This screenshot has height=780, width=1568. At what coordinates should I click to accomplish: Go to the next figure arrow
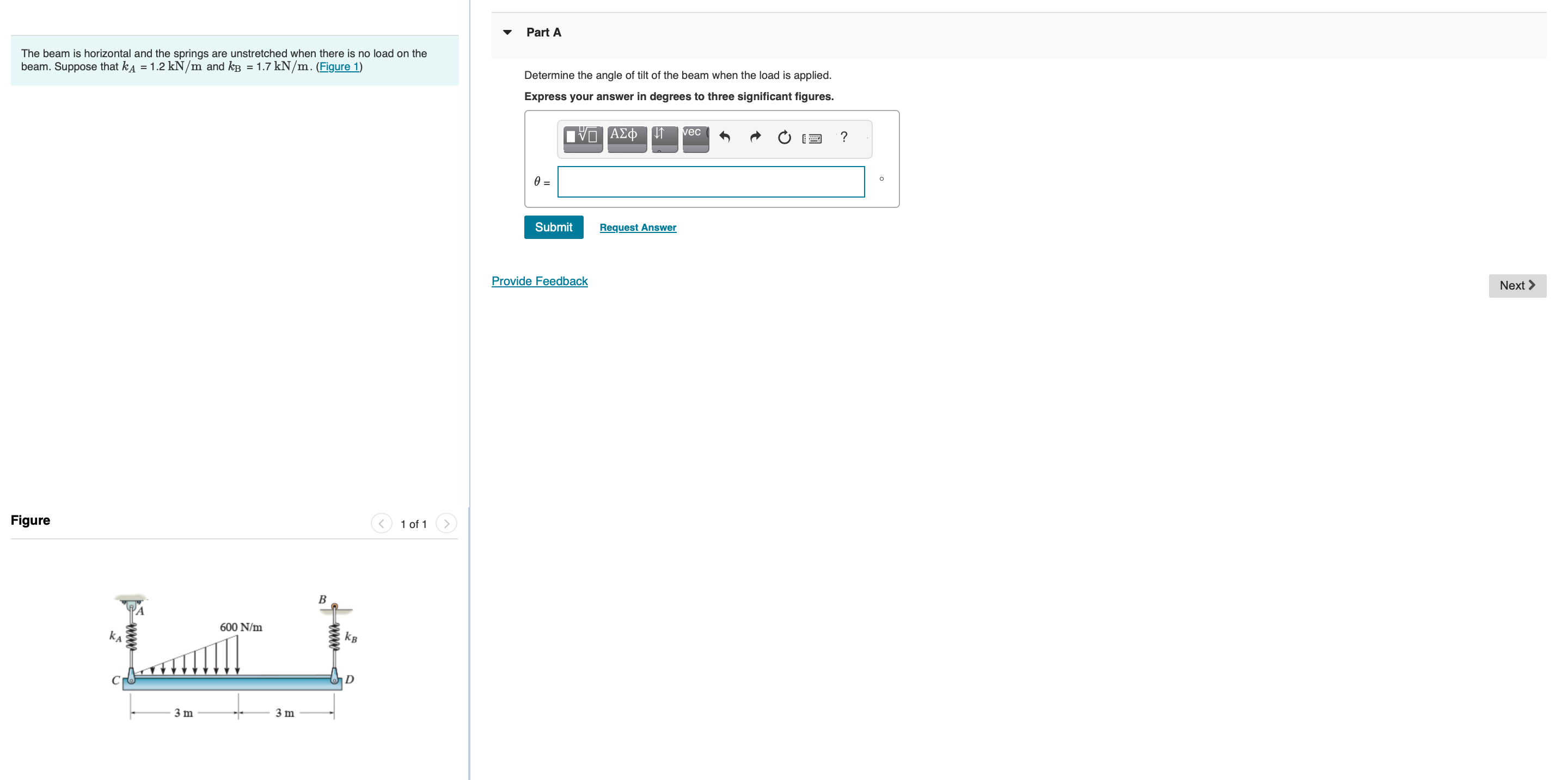point(446,523)
